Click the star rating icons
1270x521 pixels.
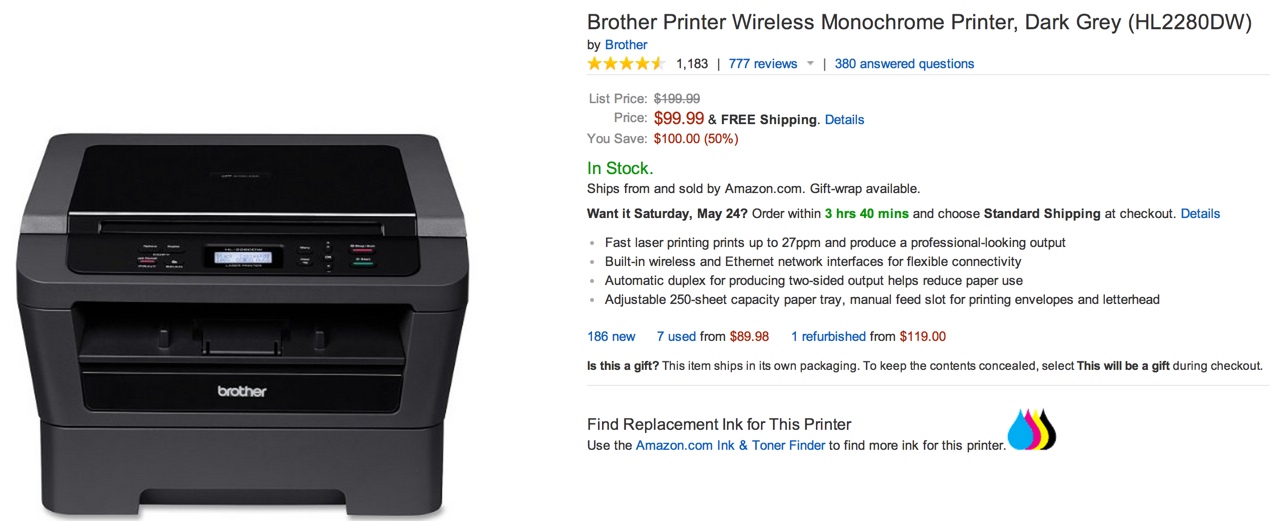[626, 64]
